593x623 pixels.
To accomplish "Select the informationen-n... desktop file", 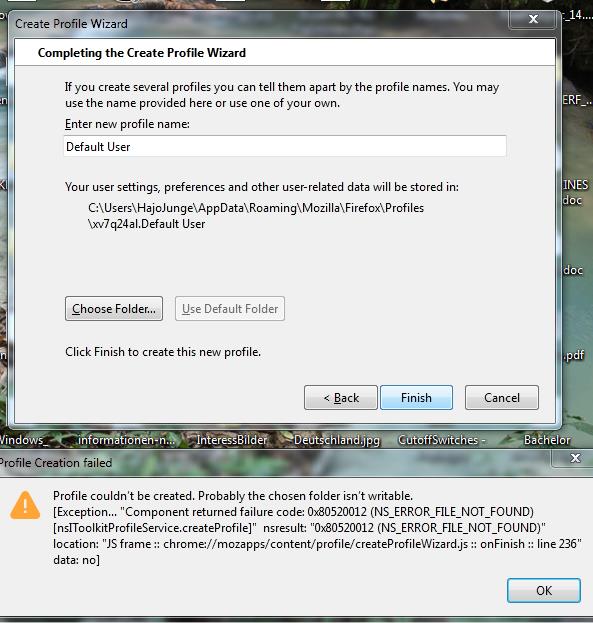I will coord(126,440).
